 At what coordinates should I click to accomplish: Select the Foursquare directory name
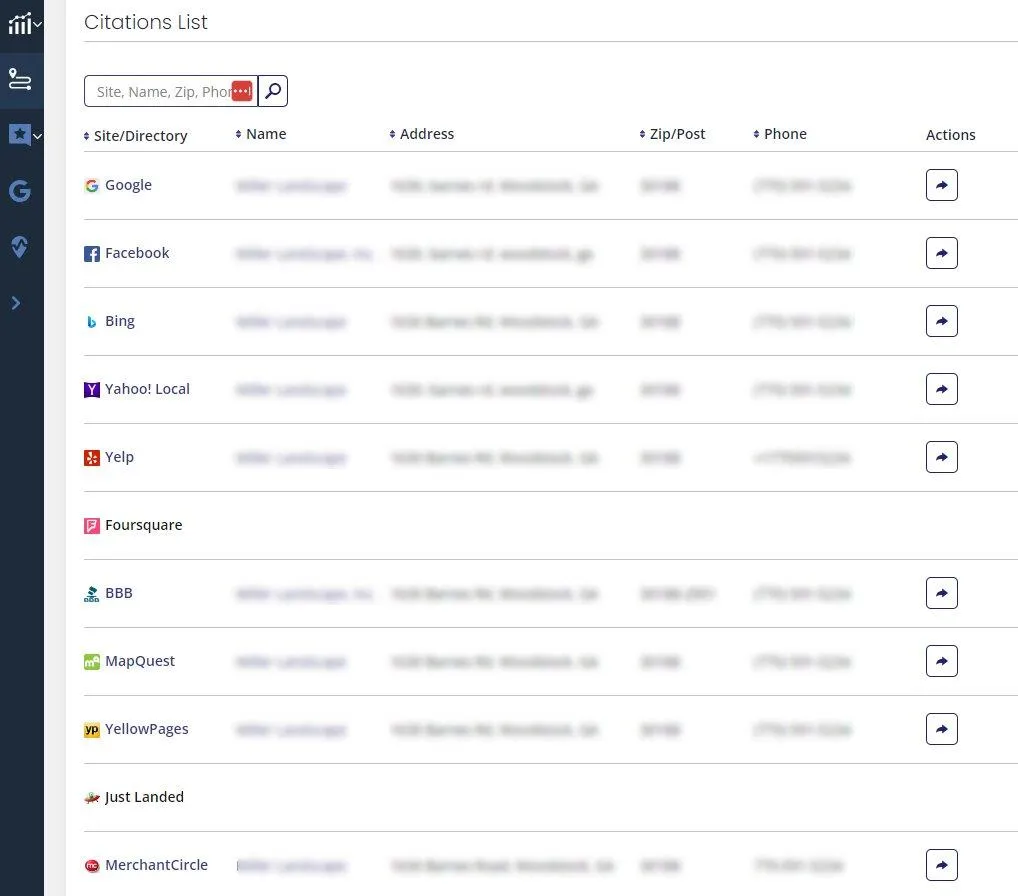tap(143, 525)
